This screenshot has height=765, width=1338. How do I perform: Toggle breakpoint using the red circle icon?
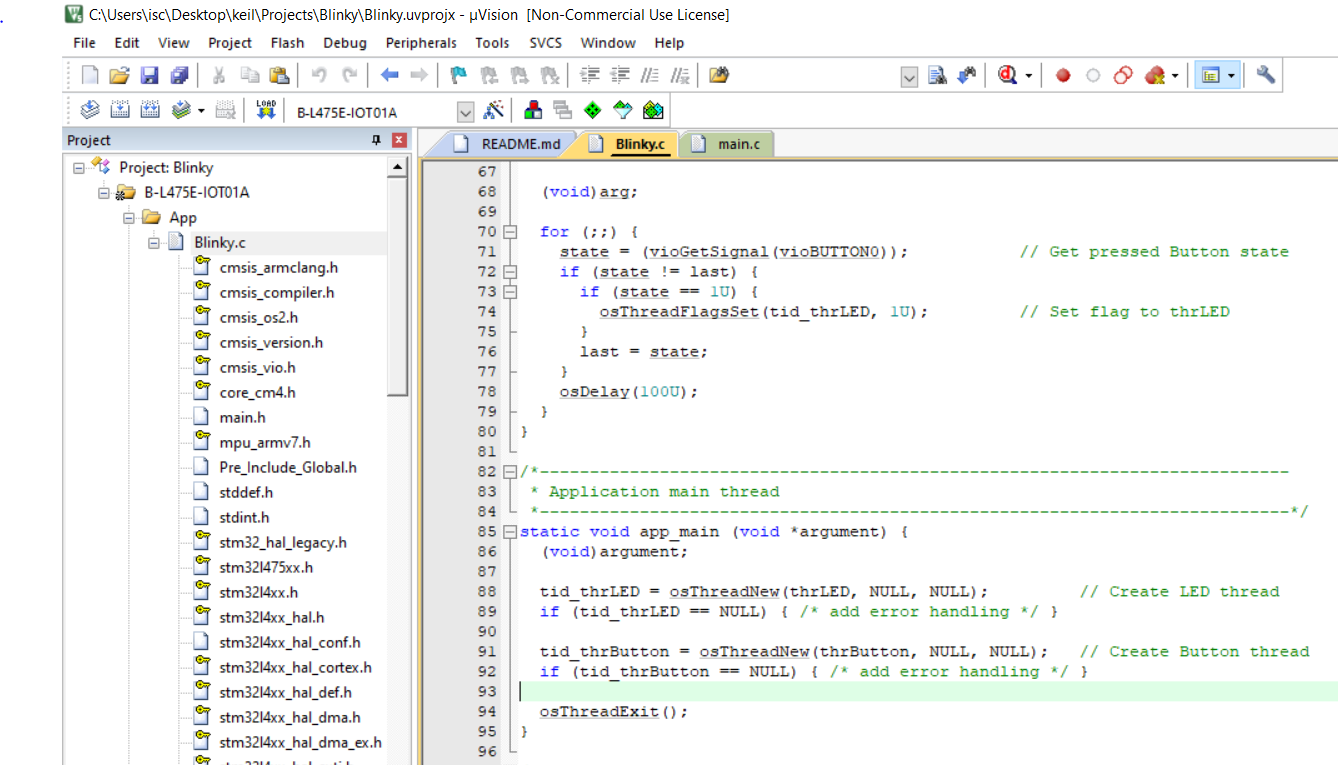coord(1063,76)
